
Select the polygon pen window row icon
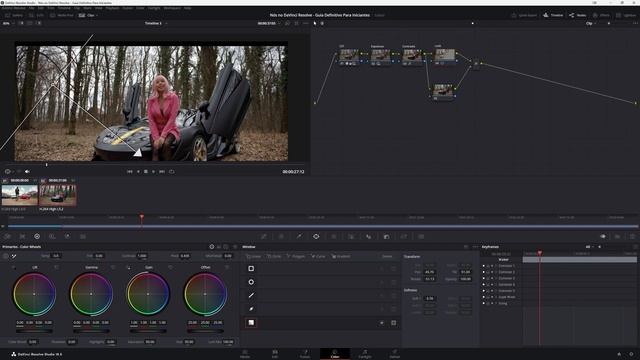point(251,296)
